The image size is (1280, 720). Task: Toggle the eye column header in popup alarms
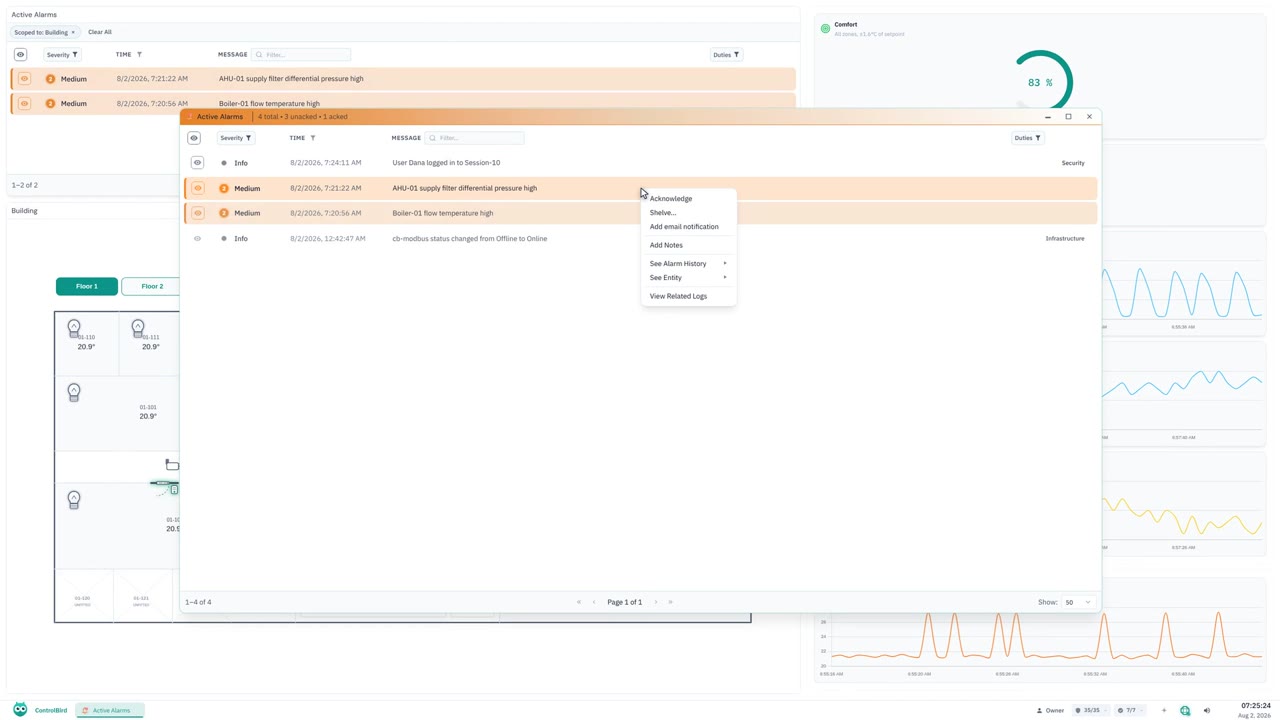coord(194,138)
